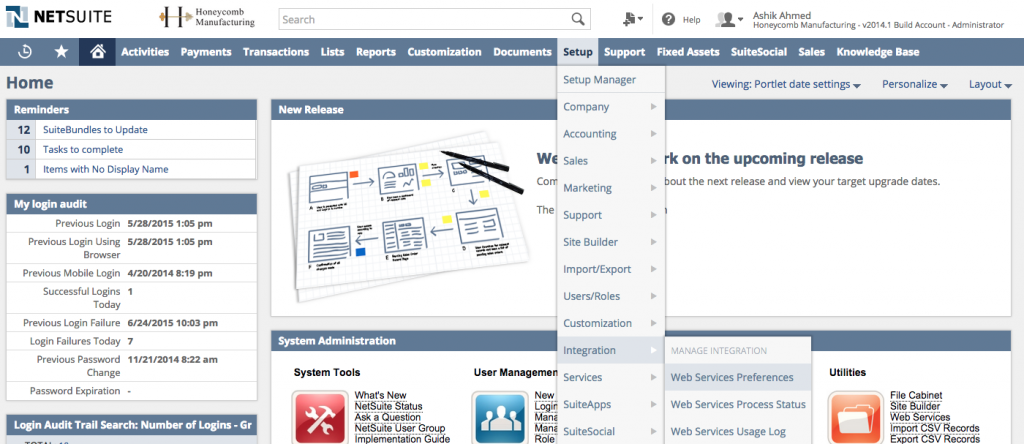Expand the Users/Roles submenu

[611, 296]
